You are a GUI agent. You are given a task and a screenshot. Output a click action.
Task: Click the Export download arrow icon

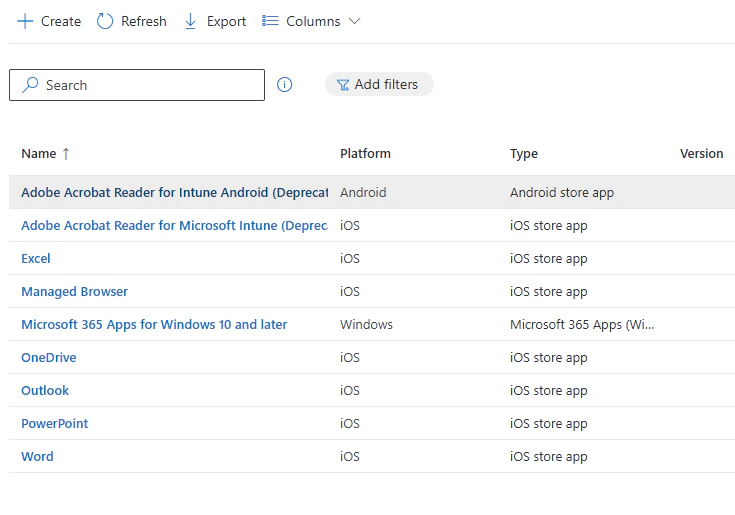click(x=190, y=21)
